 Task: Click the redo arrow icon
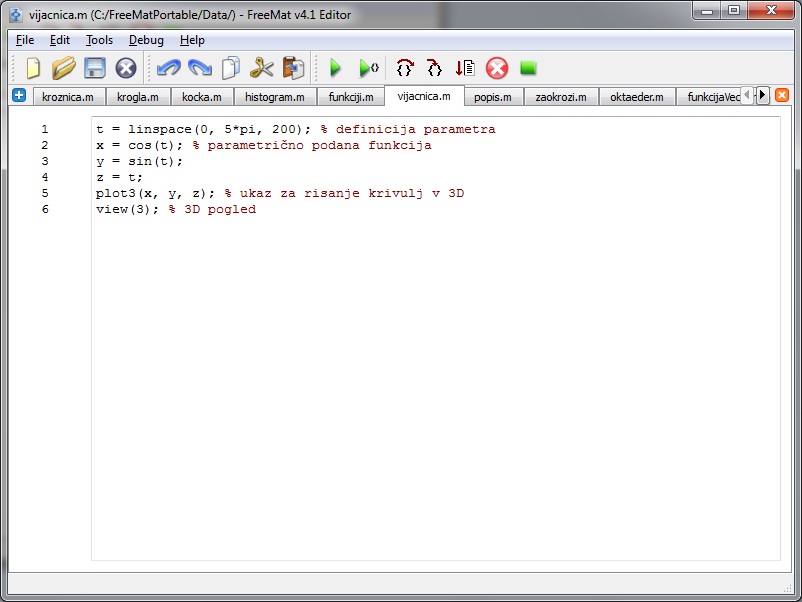(x=199, y=68)
